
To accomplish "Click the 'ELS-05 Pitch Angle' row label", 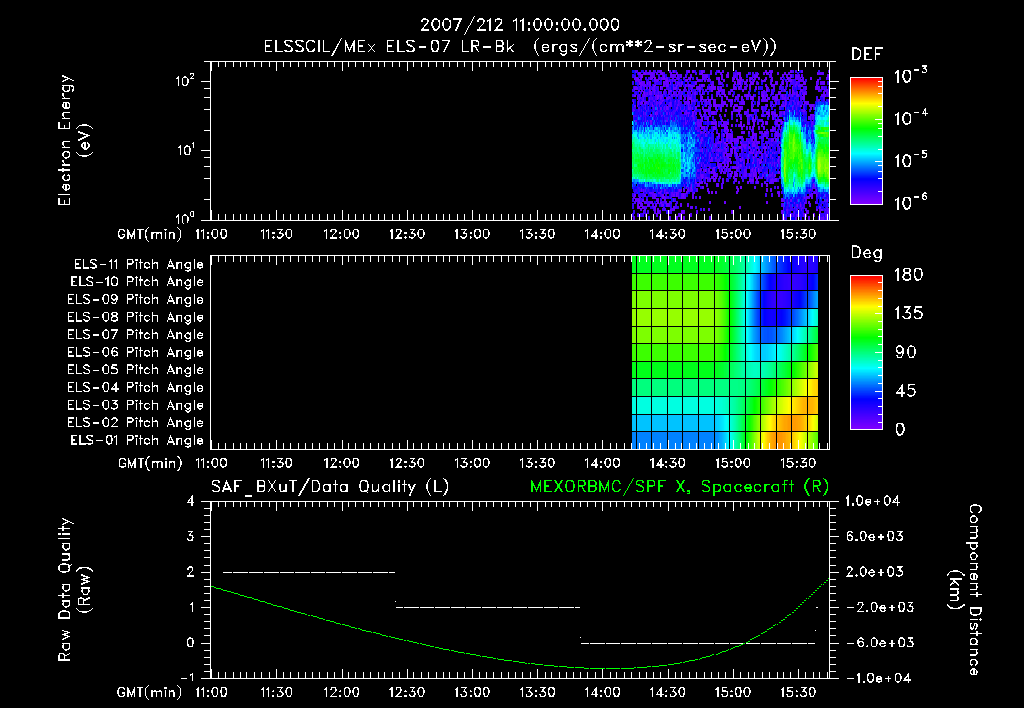I will pyautogui.click(x=136, y=370).
